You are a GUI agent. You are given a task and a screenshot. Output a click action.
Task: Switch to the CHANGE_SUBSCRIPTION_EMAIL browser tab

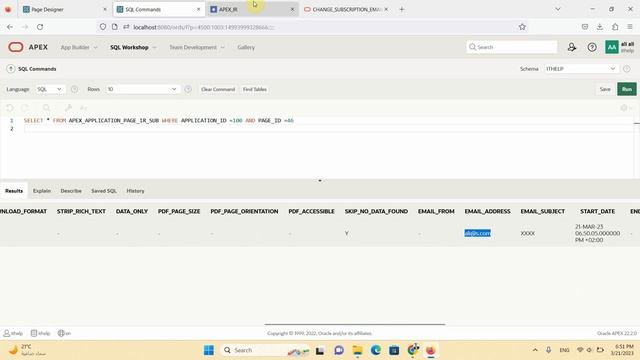(346, 9)
